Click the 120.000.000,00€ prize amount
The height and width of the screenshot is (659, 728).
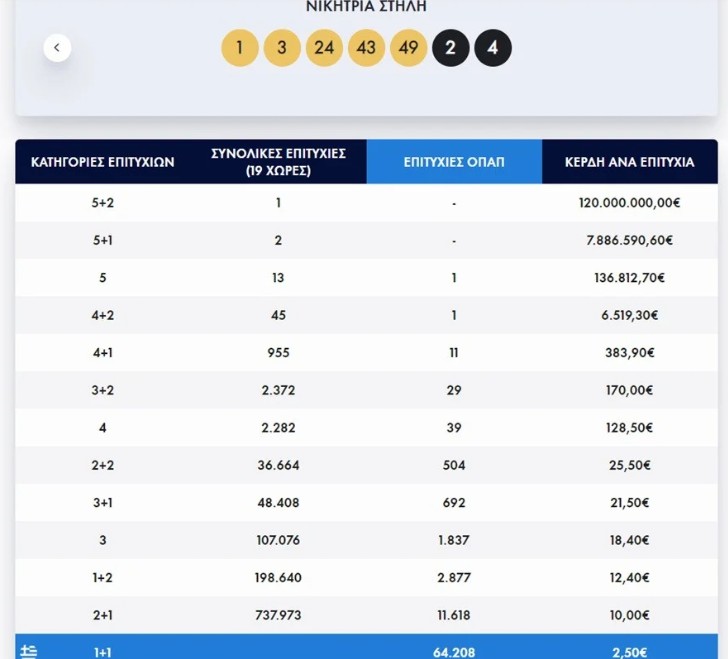pyautogui.click(x=629, y=203)
